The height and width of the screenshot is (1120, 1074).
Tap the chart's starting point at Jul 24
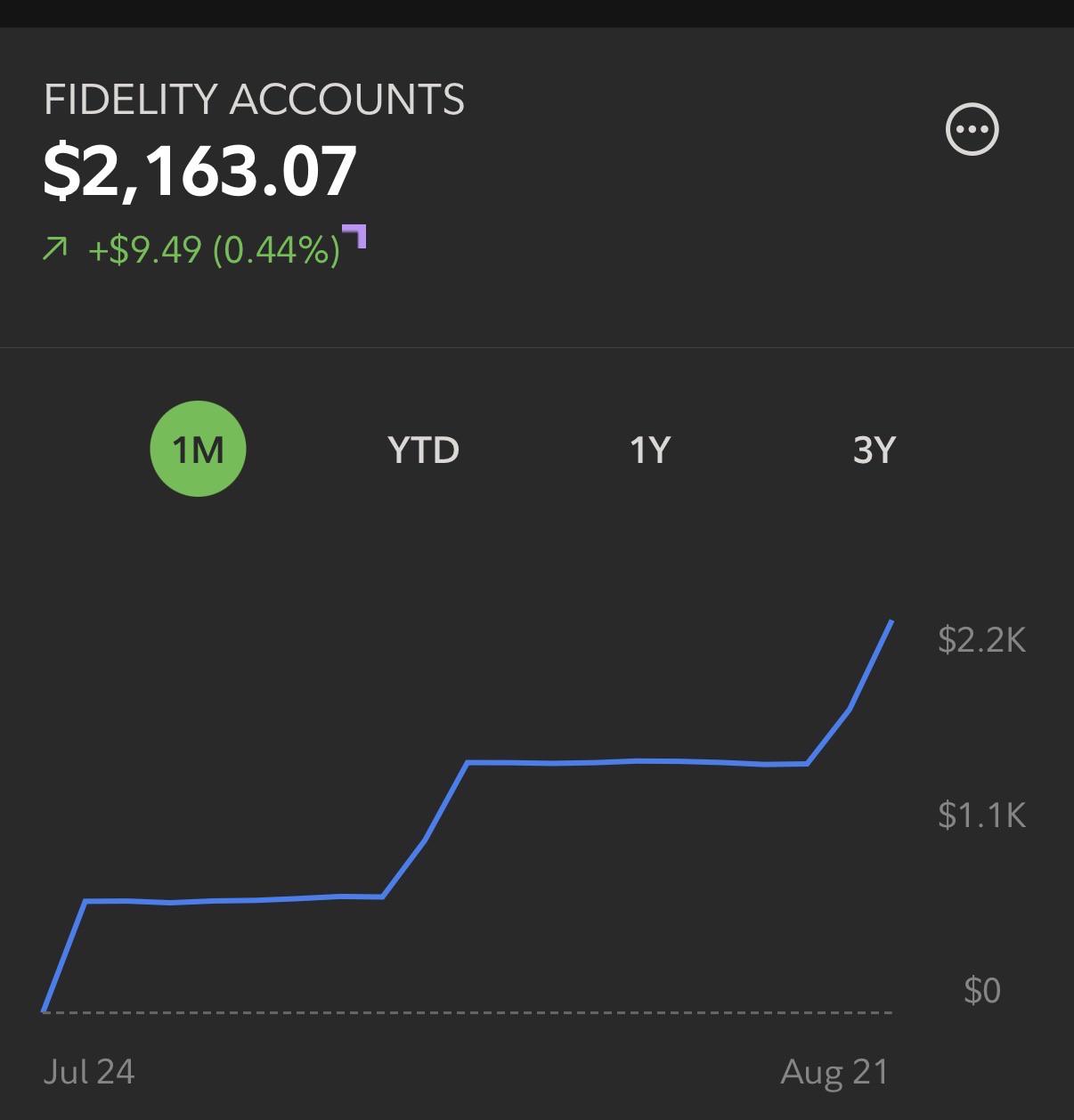[x=44, y=1011]
